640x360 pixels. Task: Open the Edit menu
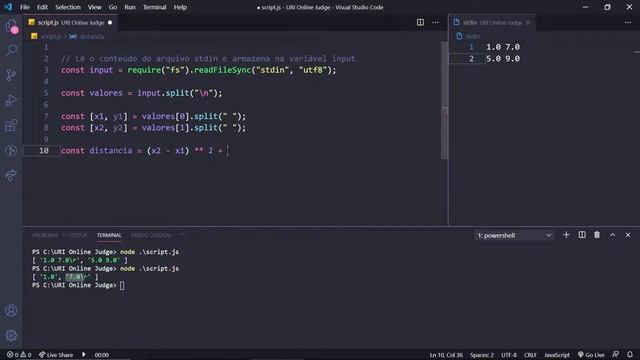point(42,7)
